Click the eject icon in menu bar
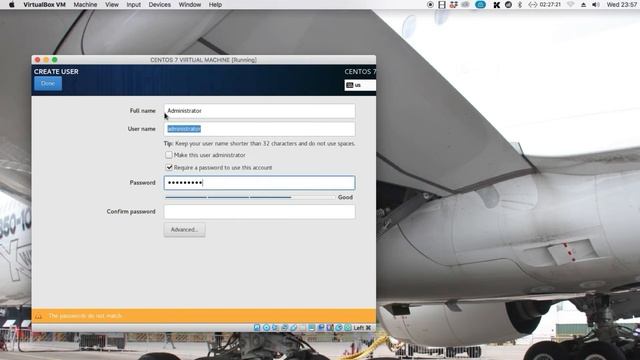 [x=584, y=5]
